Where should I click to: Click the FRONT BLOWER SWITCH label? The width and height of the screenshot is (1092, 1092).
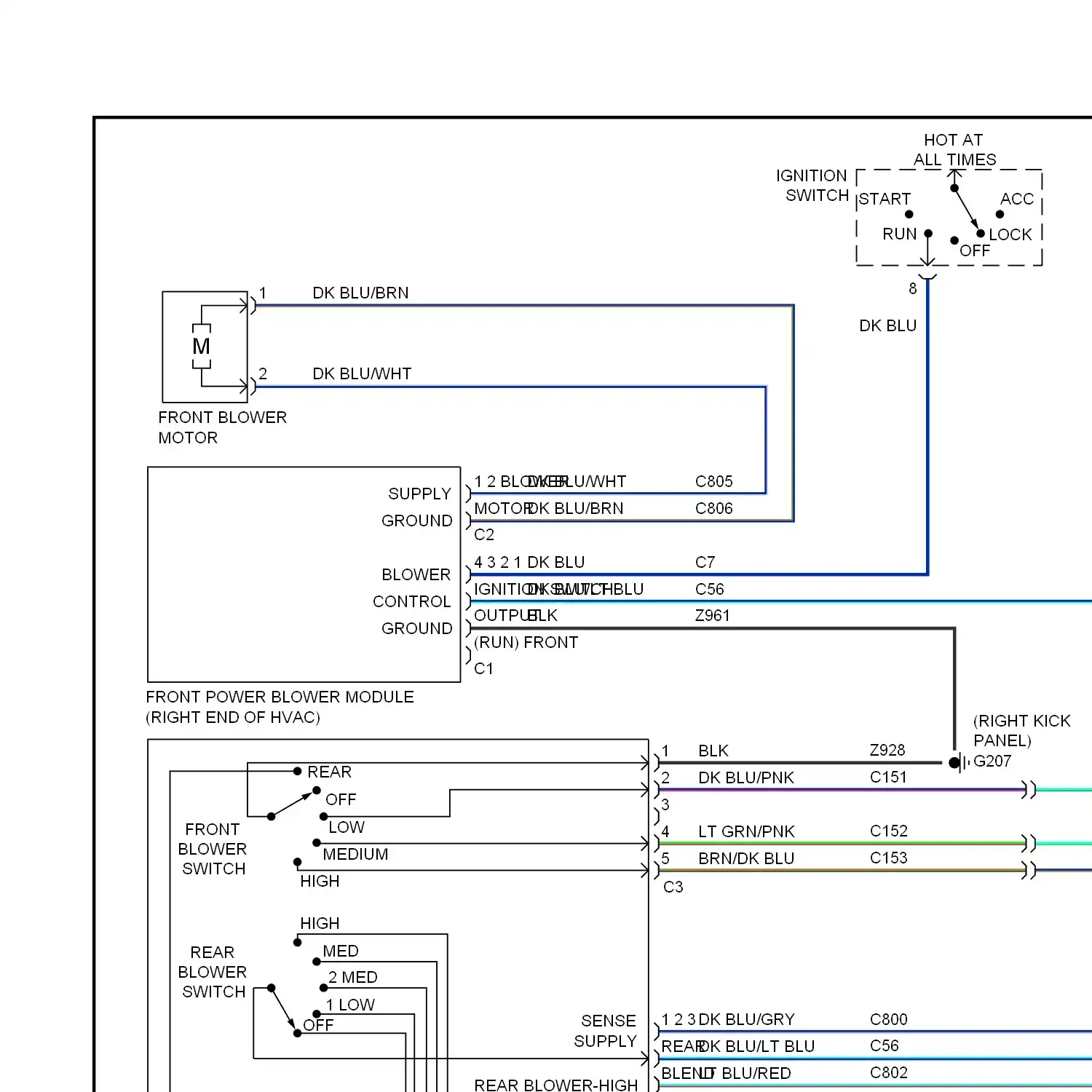point(213,850)
